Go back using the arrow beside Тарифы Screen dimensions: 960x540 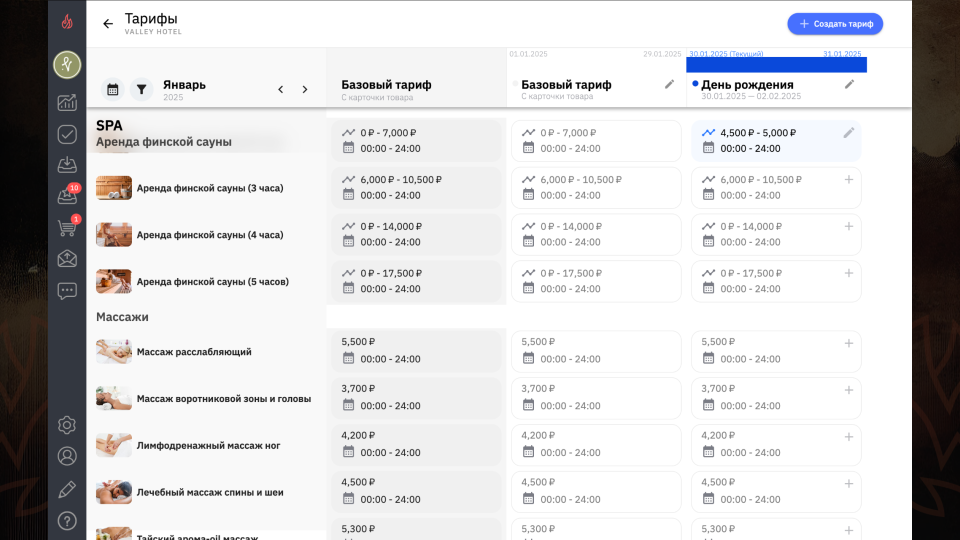click(x=108, y=24)
